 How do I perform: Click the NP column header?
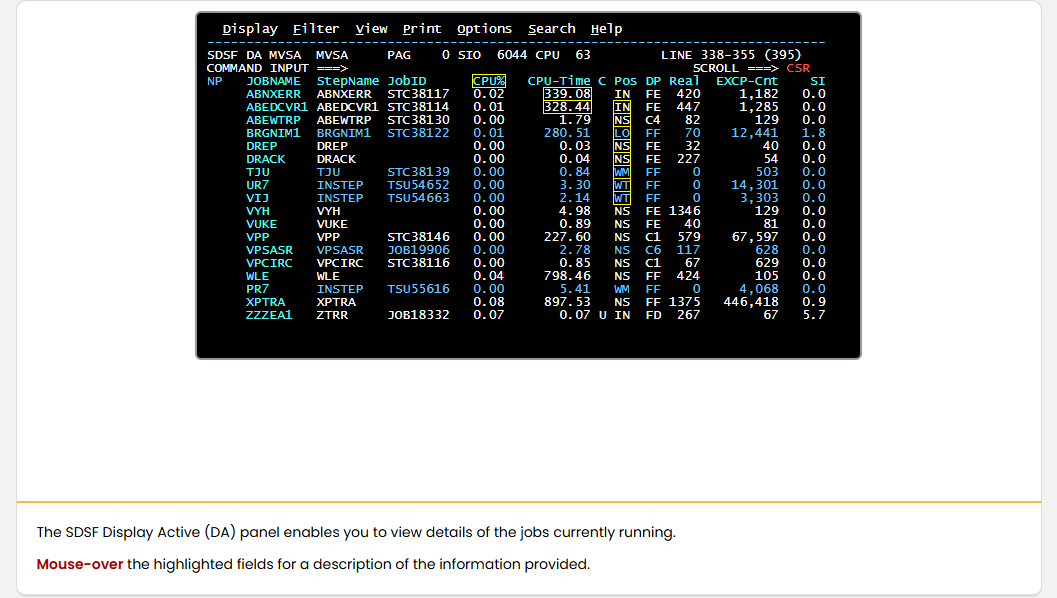coord(214,81)
